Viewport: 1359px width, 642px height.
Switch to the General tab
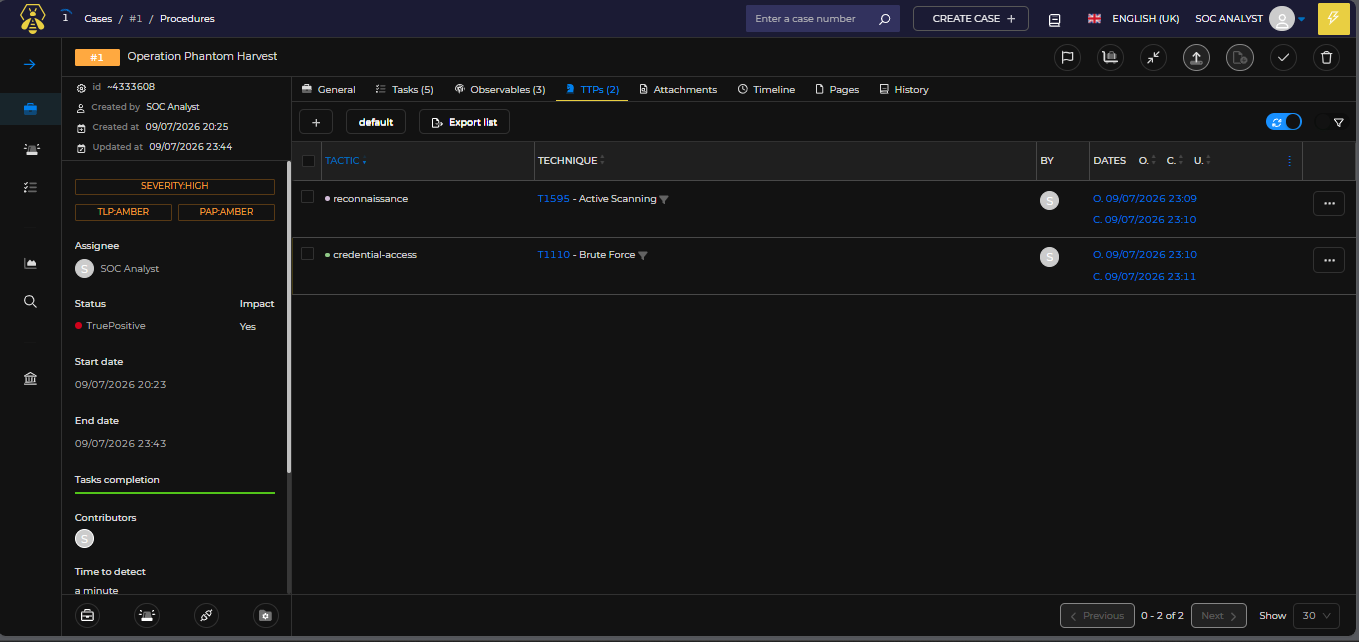pos(328,90)
